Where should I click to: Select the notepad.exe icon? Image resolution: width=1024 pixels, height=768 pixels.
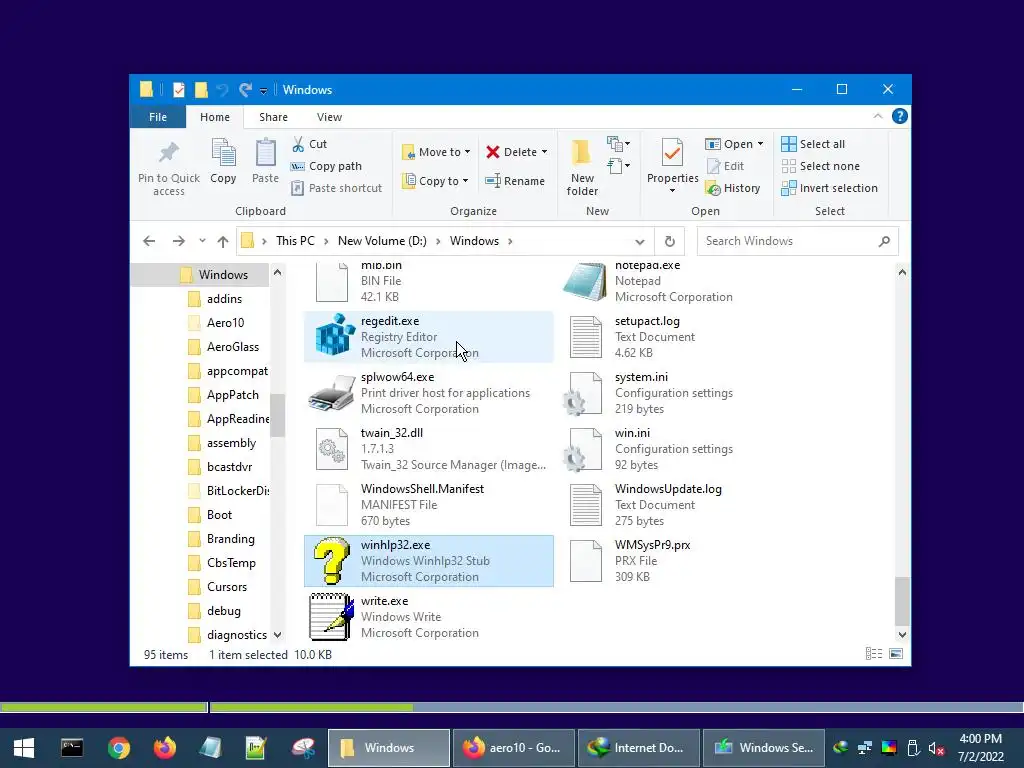tap(585, 282)
